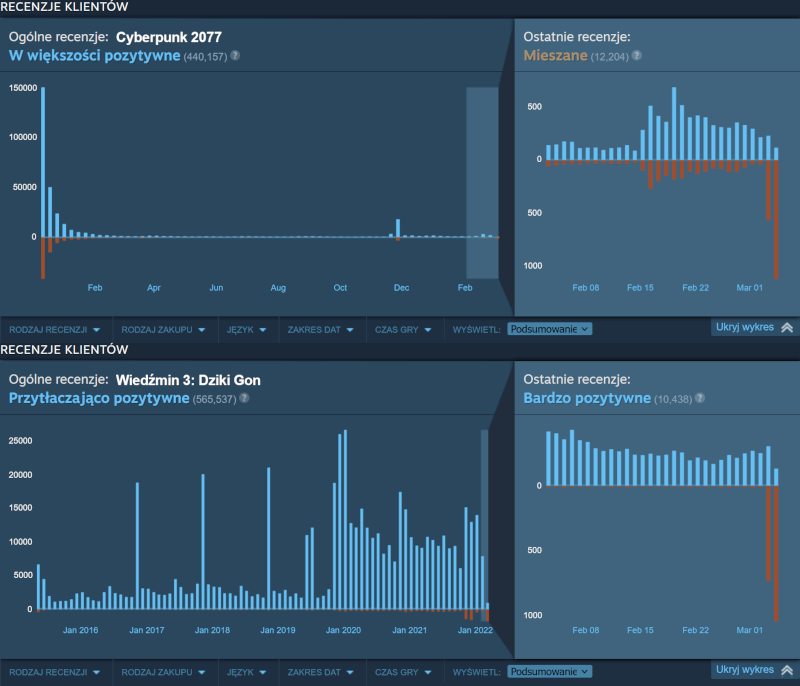Click tallest positive bar in Cyberpunk 2077 overall chart

43,162
